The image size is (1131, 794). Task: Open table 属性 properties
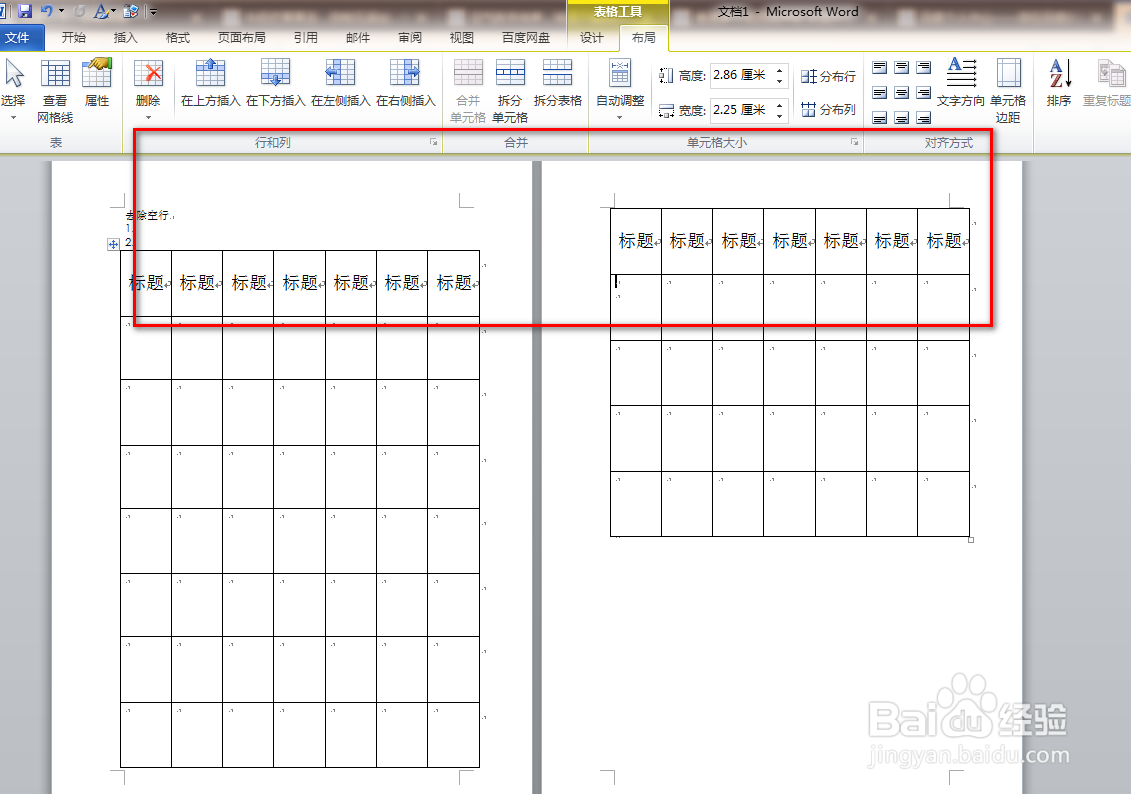pyautogui.click(x=97, y=83)
